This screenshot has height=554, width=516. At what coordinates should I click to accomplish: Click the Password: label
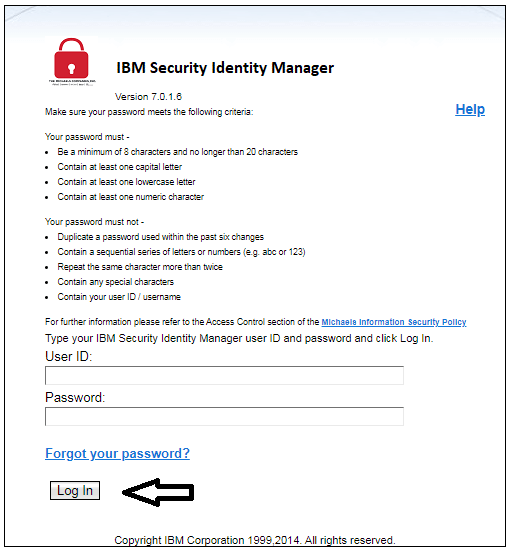click(75, 397)
